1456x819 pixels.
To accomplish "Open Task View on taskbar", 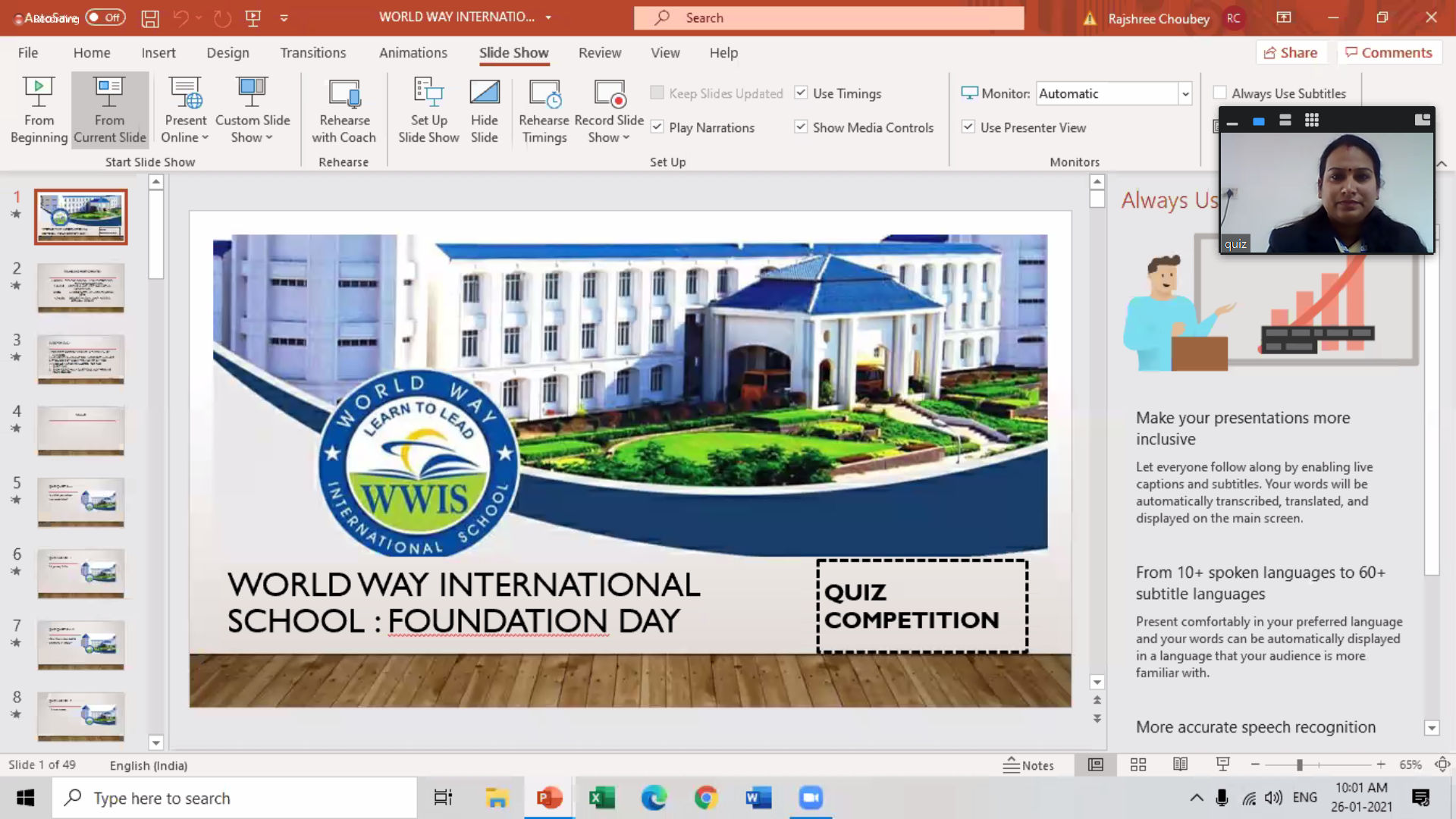I will 443,798.
